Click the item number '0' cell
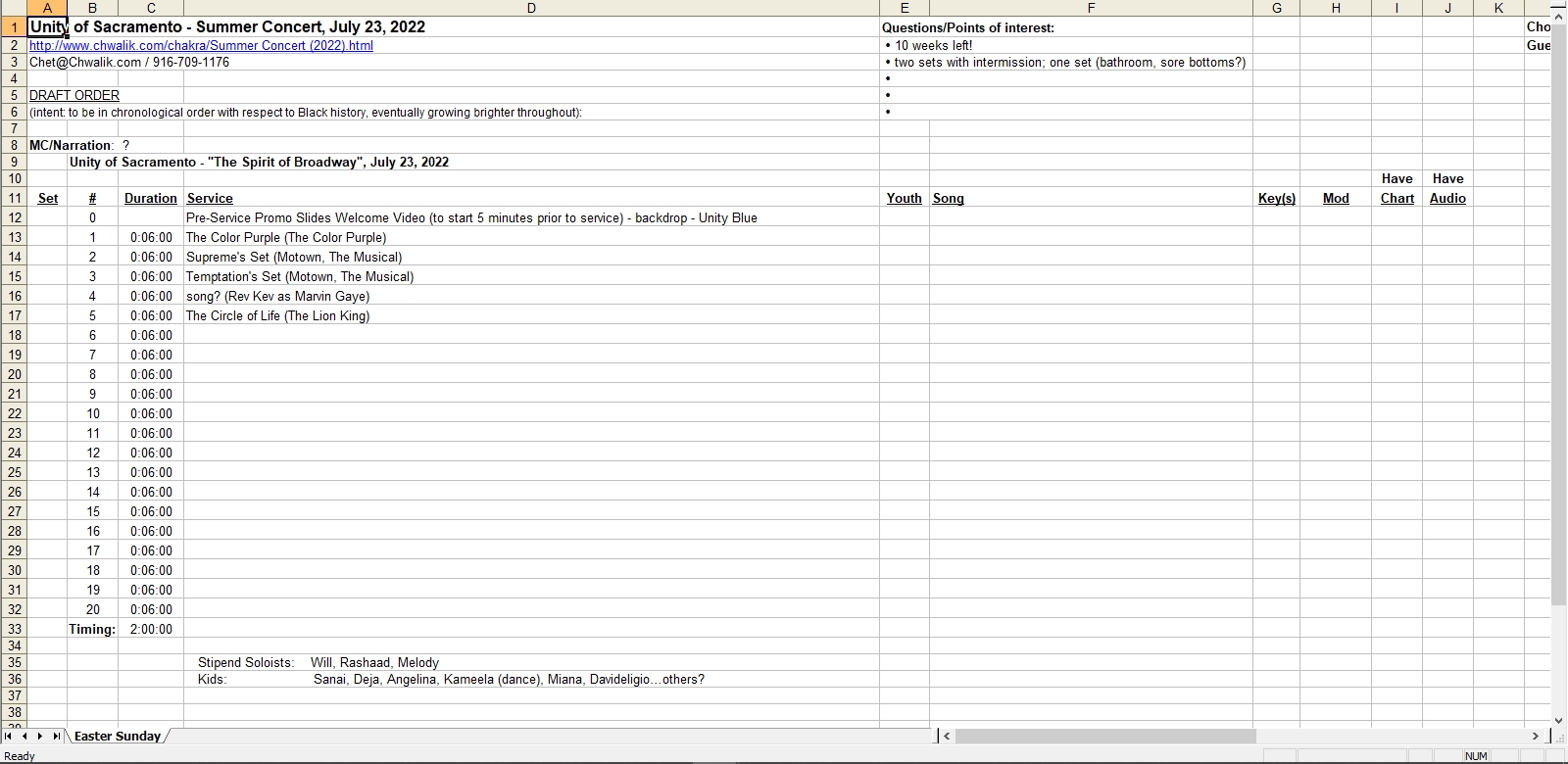The width and height of the screenshot is (1568, 764). (92, 217)
